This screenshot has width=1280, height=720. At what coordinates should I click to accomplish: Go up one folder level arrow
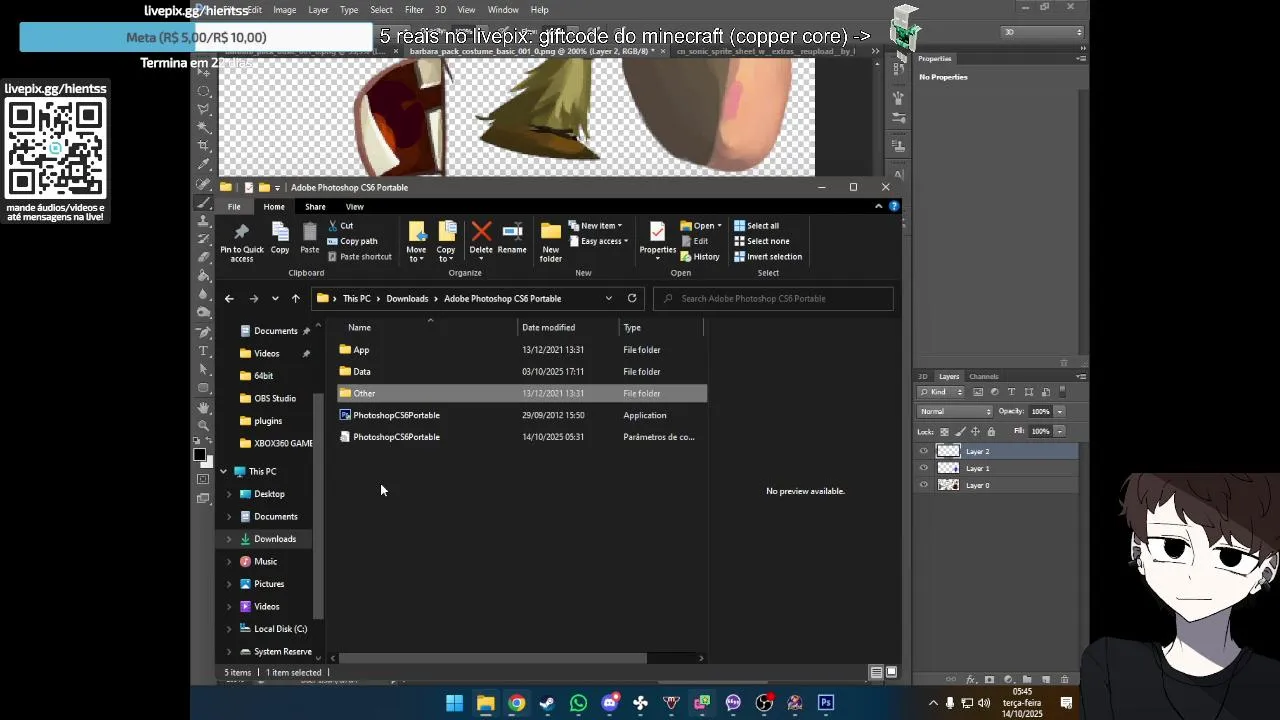[295, 298]
